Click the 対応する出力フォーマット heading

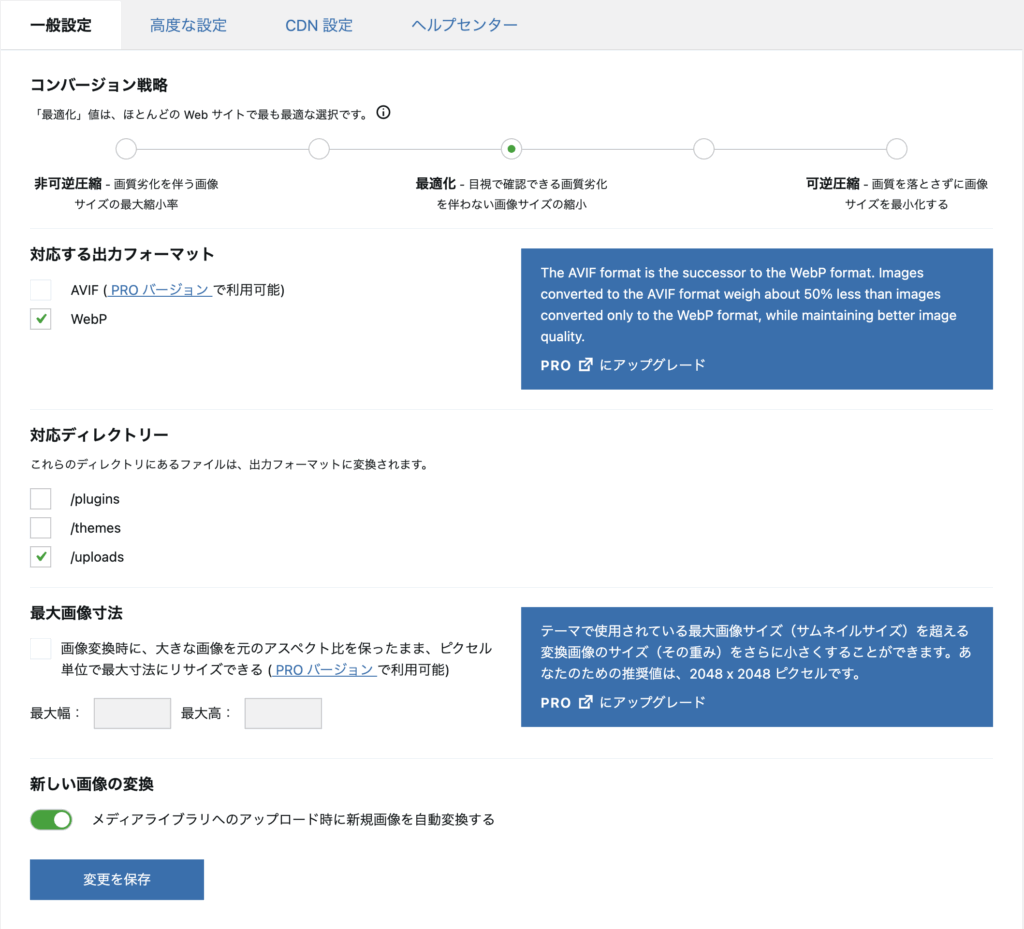click(122, 254)
